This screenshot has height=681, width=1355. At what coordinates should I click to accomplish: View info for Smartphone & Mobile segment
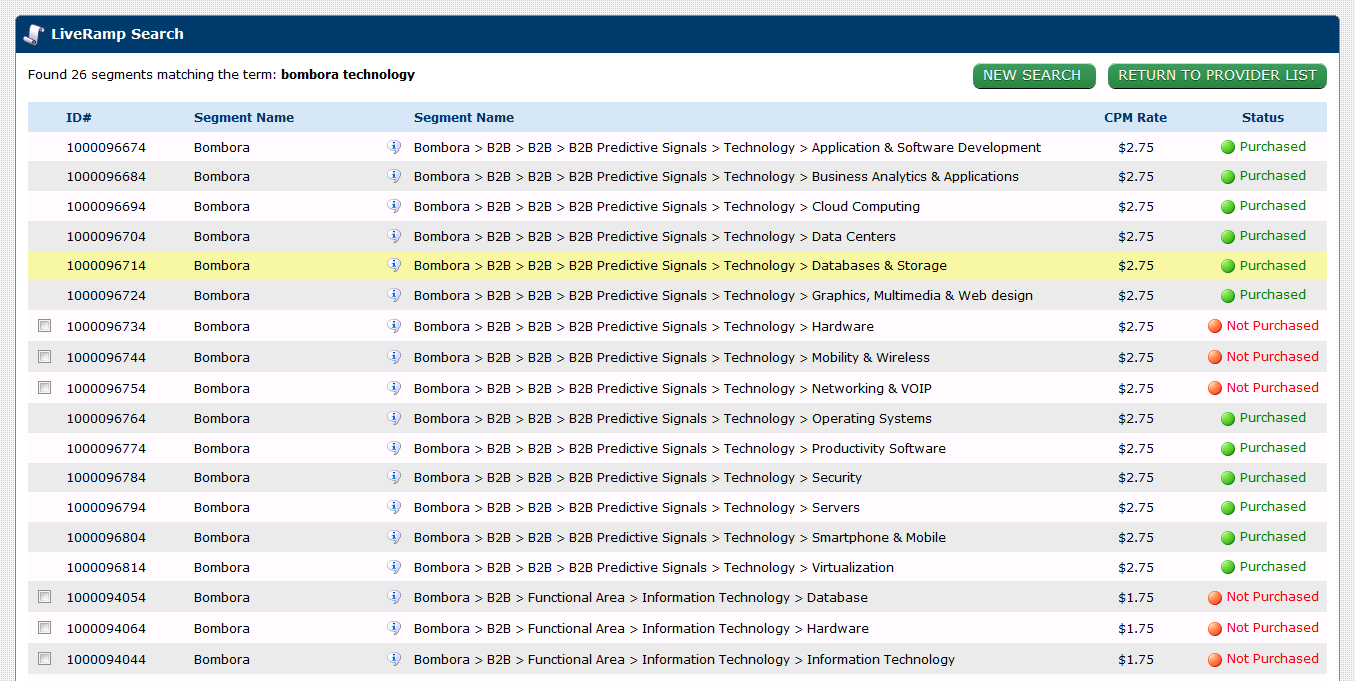[x=394, y=537]
